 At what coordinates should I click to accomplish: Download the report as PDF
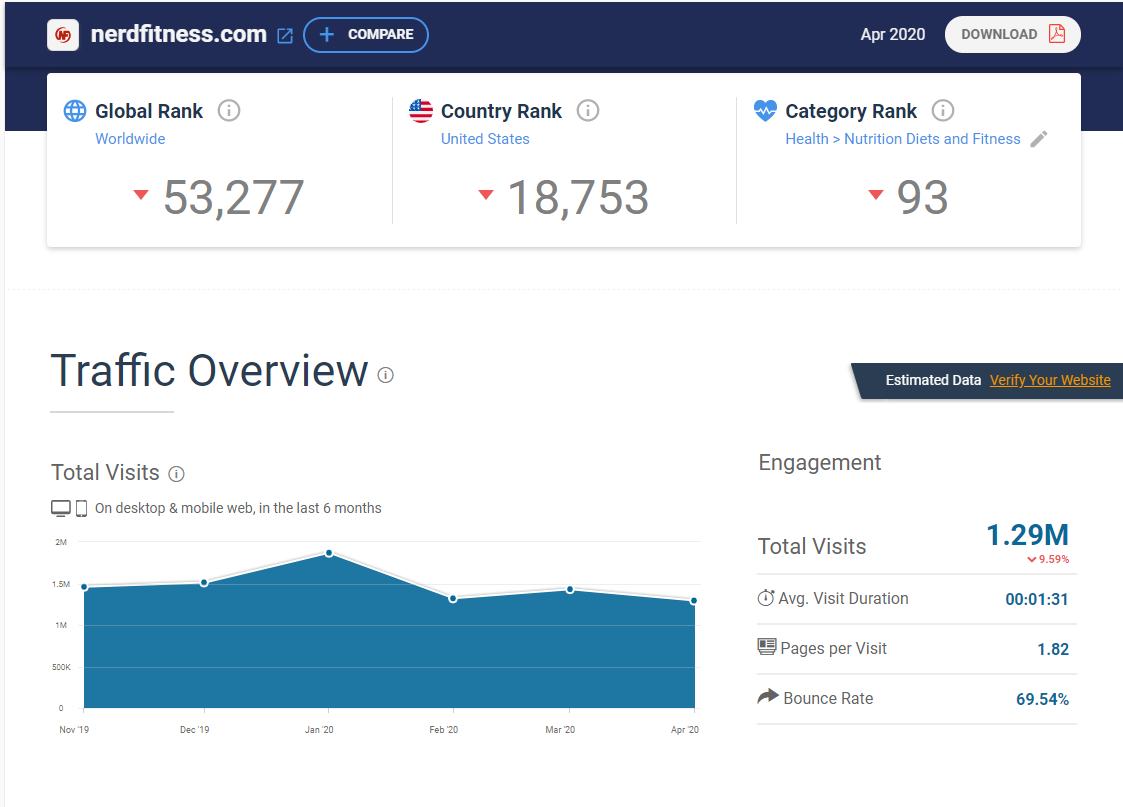pos(1012,34)
